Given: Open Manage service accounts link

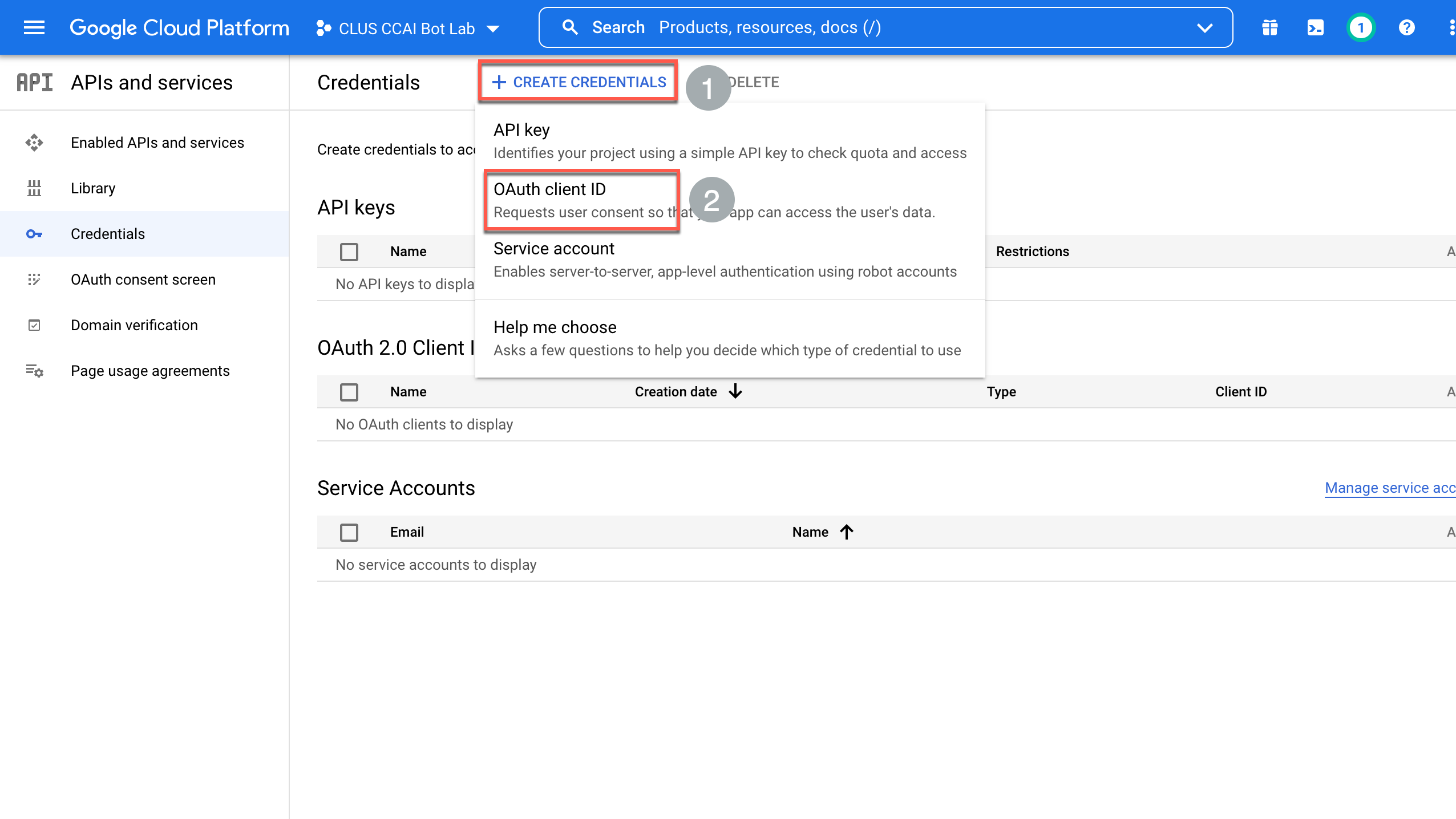Looking at the screenshot, I should pos(1390,488).
